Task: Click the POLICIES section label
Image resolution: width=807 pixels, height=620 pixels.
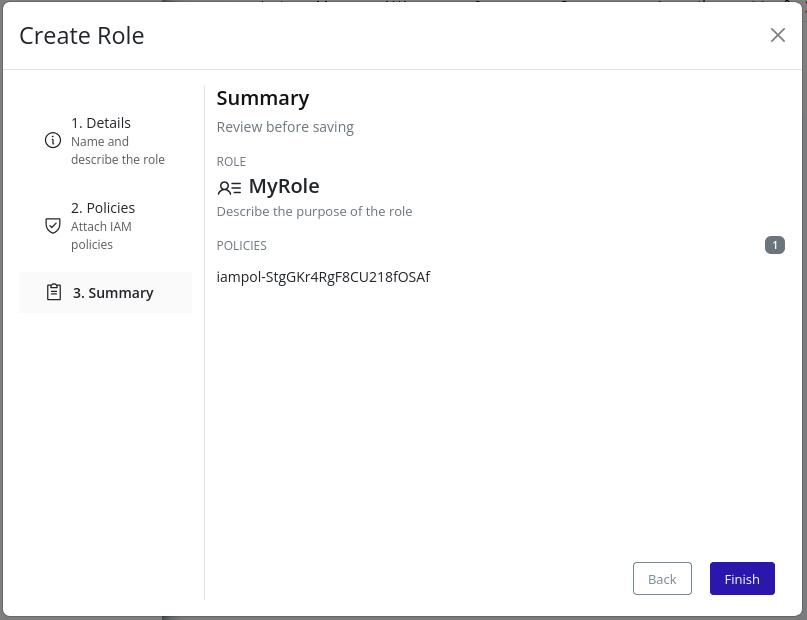Action: [x=241, y=245]
